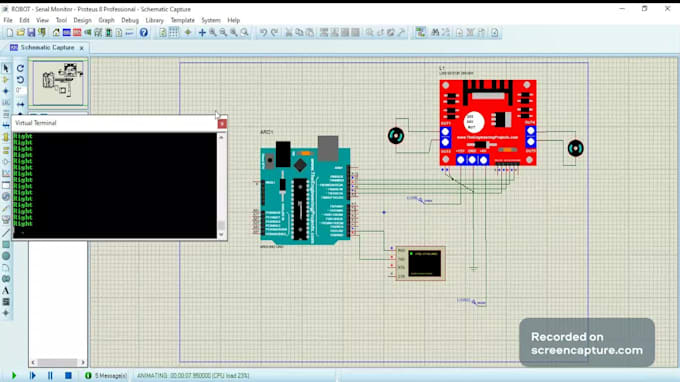Viewport: 680px width, 382px height.
Task: Click the schematic overview thumbnail
Action: click(59, 83)
